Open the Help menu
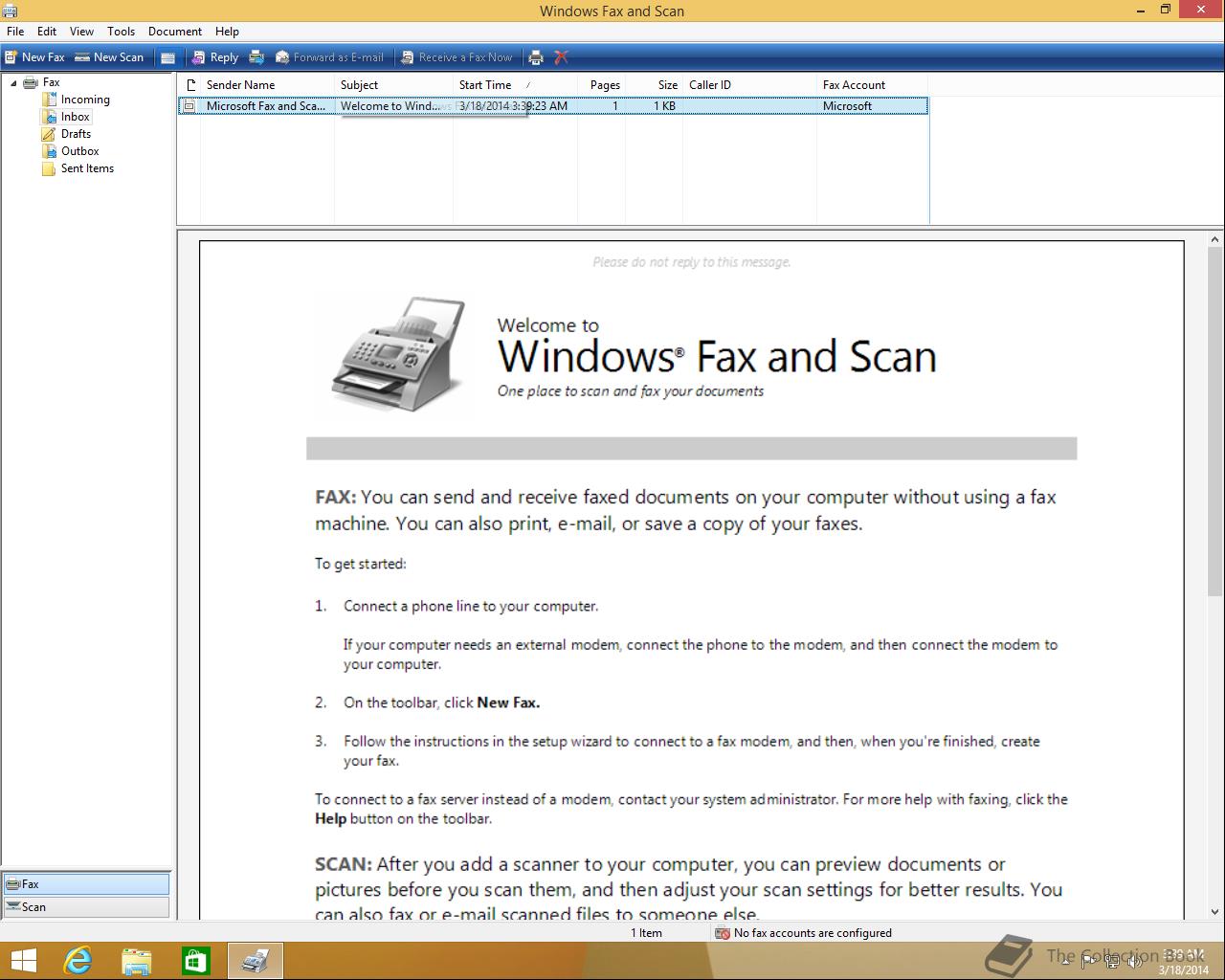The image size is (1225, 980). tap(227, 32)
